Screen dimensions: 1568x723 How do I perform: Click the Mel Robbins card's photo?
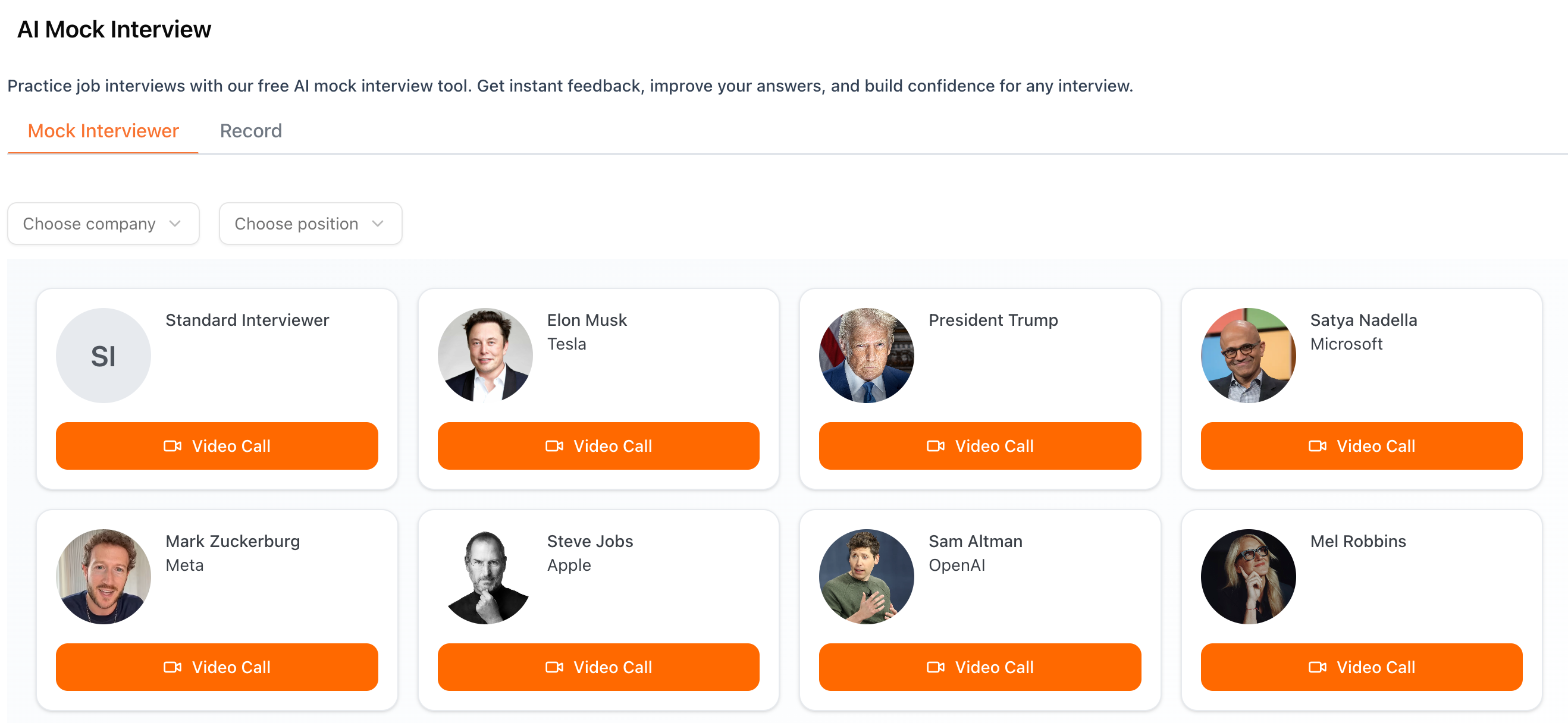[1248, 576]
